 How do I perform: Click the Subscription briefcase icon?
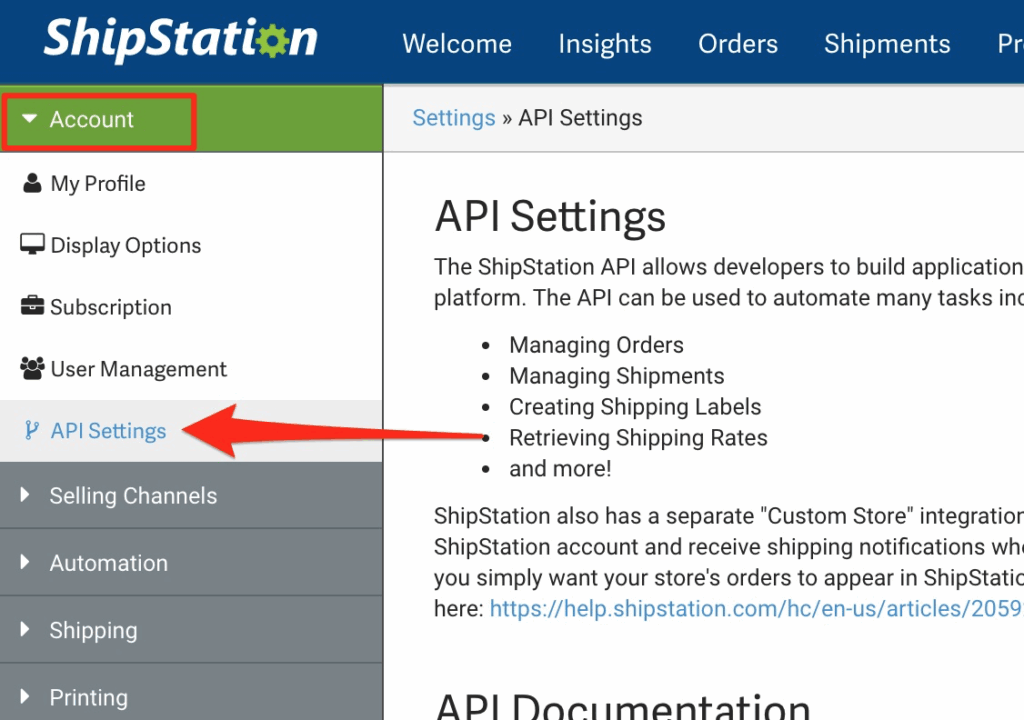[x=33, y=307]
